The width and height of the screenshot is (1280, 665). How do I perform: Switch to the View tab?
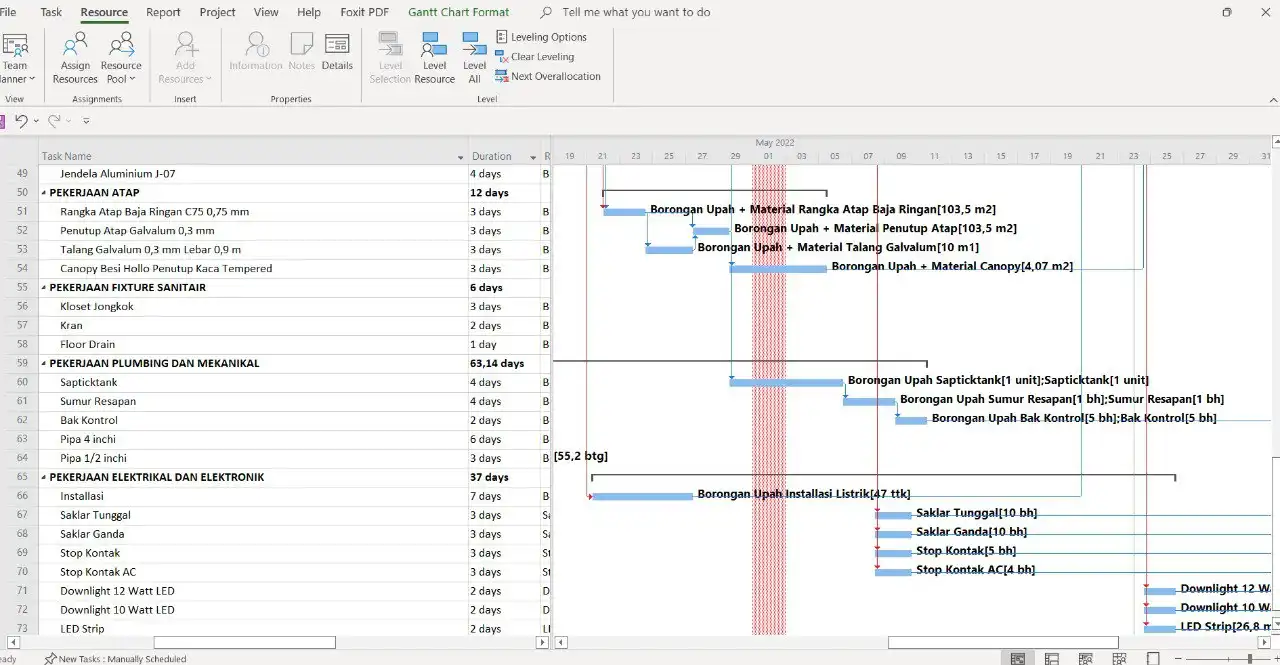click(266, 12)
